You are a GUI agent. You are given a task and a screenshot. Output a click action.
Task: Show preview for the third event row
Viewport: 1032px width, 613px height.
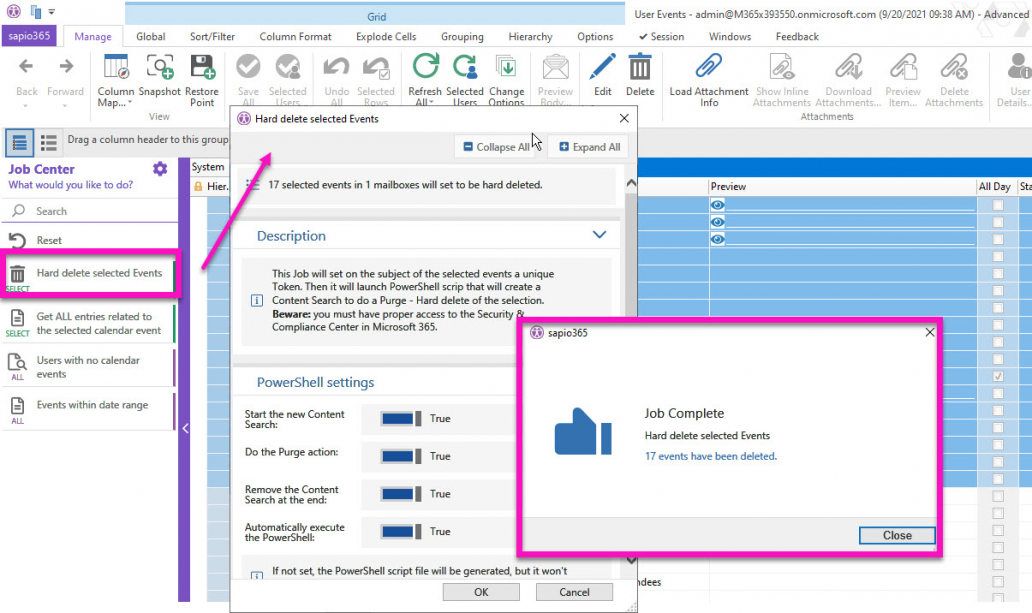coord(717,239)
